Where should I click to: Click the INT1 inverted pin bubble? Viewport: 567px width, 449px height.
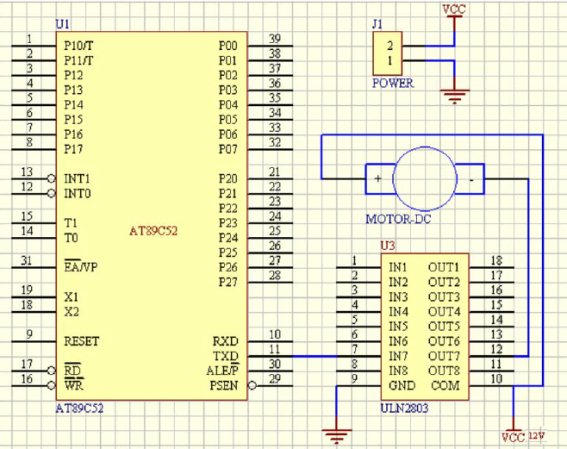pyautogui.click(x=52, y=179)
